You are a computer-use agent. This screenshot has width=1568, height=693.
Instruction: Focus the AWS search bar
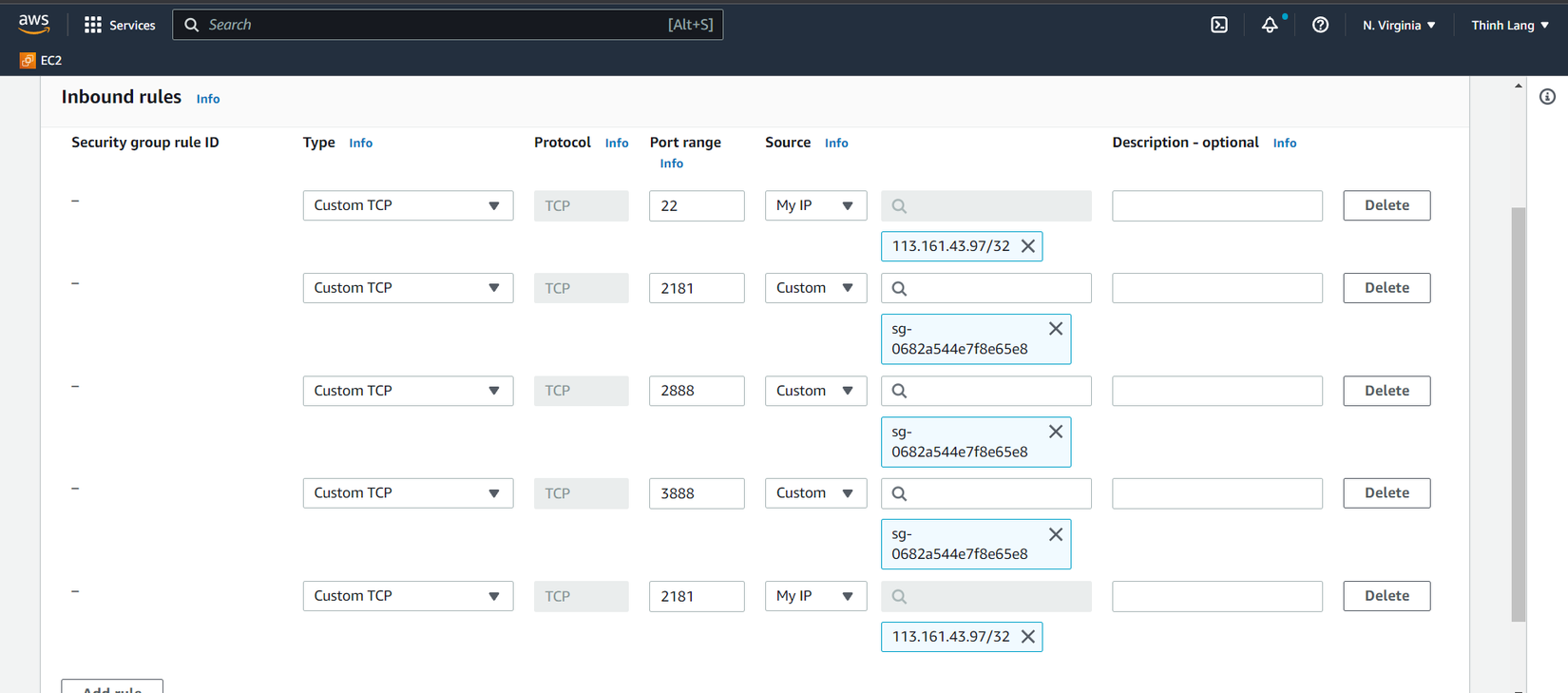click(x=447, y=25)
